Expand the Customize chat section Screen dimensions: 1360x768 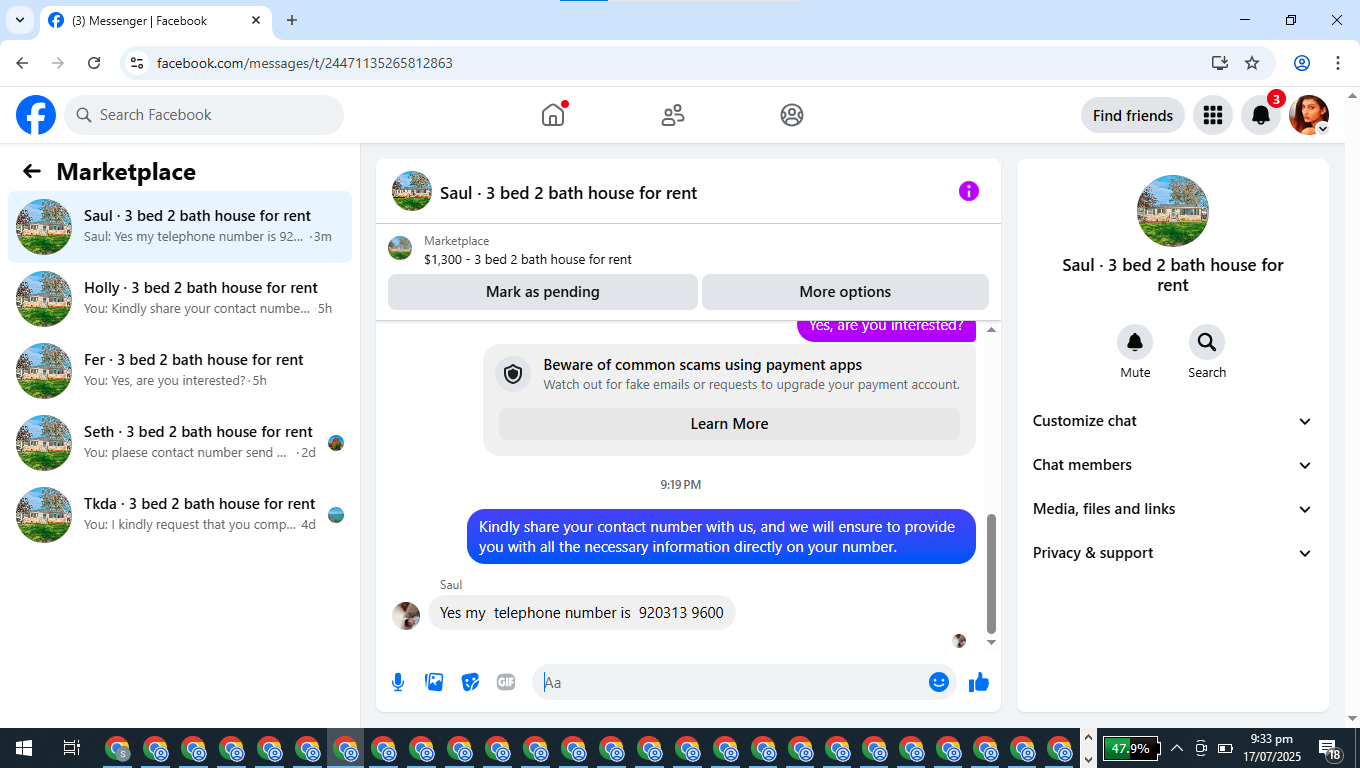coord(1173,421)
